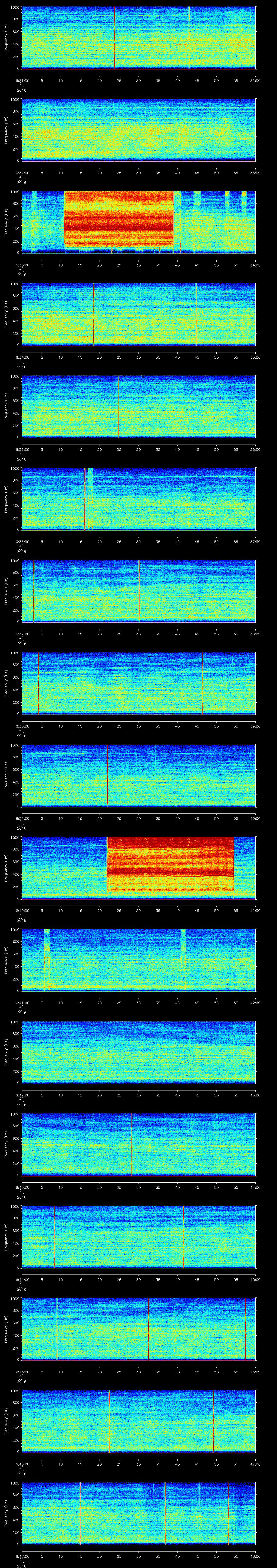Click the red spike near 49 seconds in the 6:46 panel
This screenshot has height=1568, width=277.
pyautogui.click(x=213, y=1421)
